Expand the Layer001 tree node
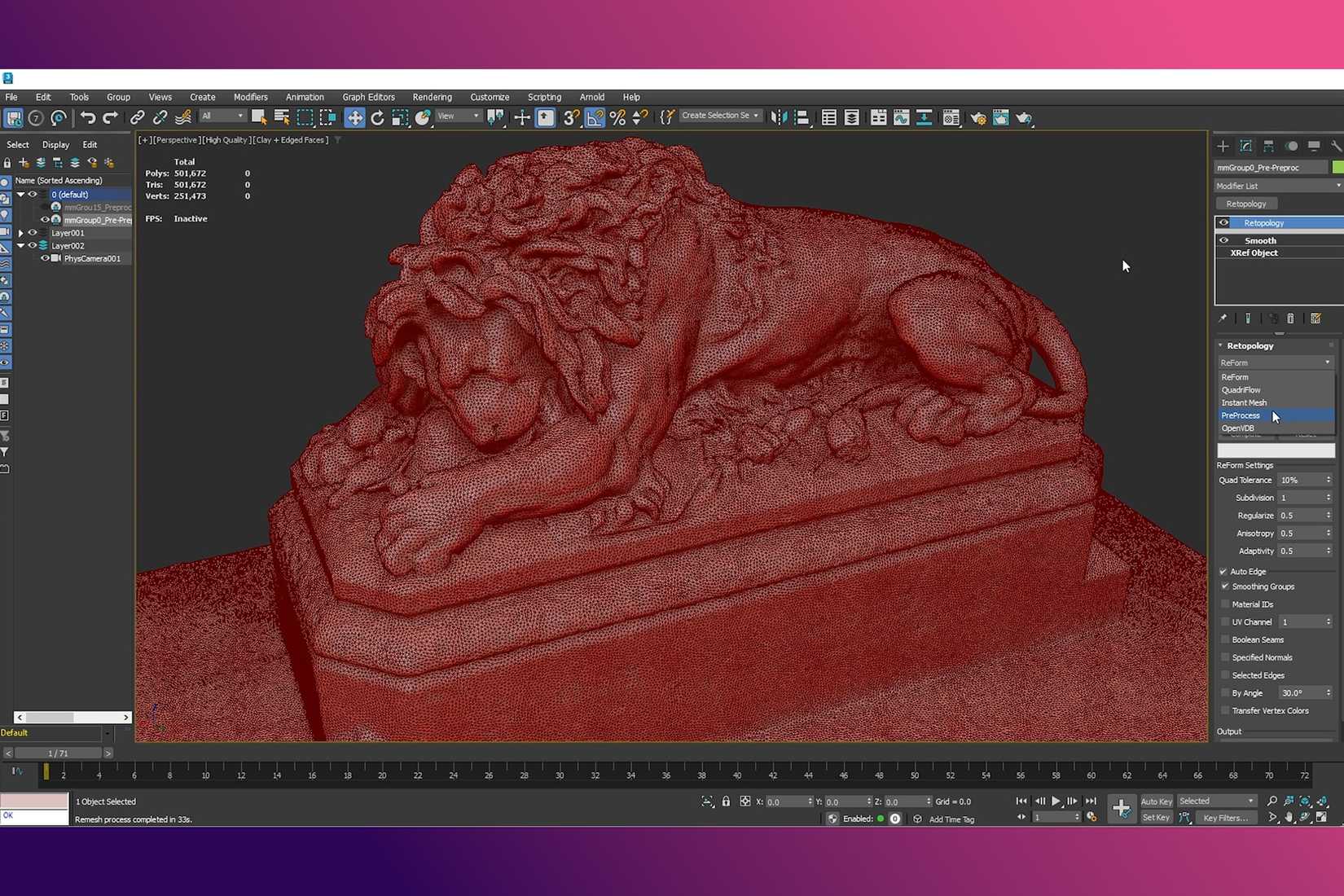Image resolution: width=1344 pixels, height=896 pixels. point(21,233)
